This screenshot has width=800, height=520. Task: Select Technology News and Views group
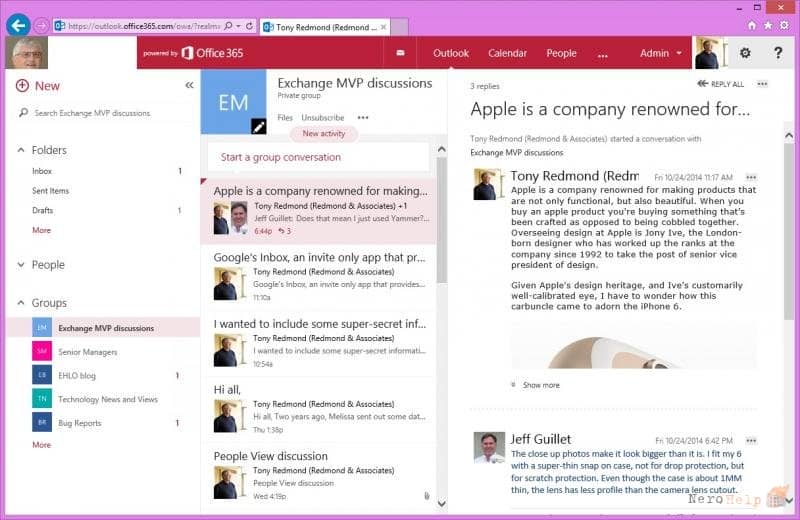point(108,399)
